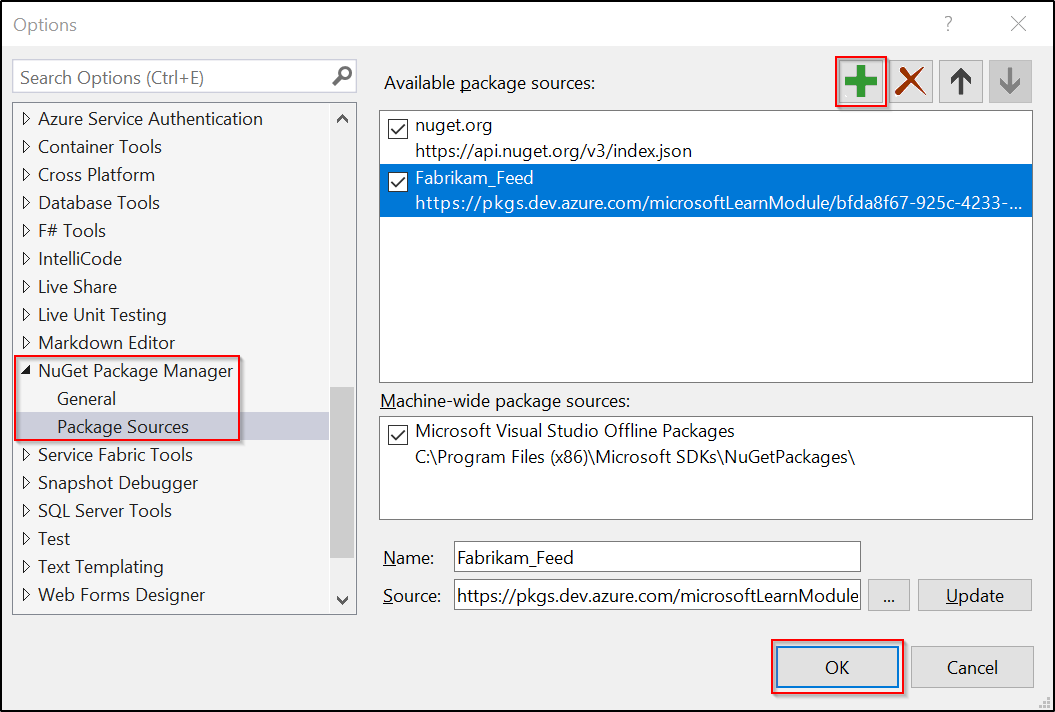Move the selected source down

click(1009, 81)
